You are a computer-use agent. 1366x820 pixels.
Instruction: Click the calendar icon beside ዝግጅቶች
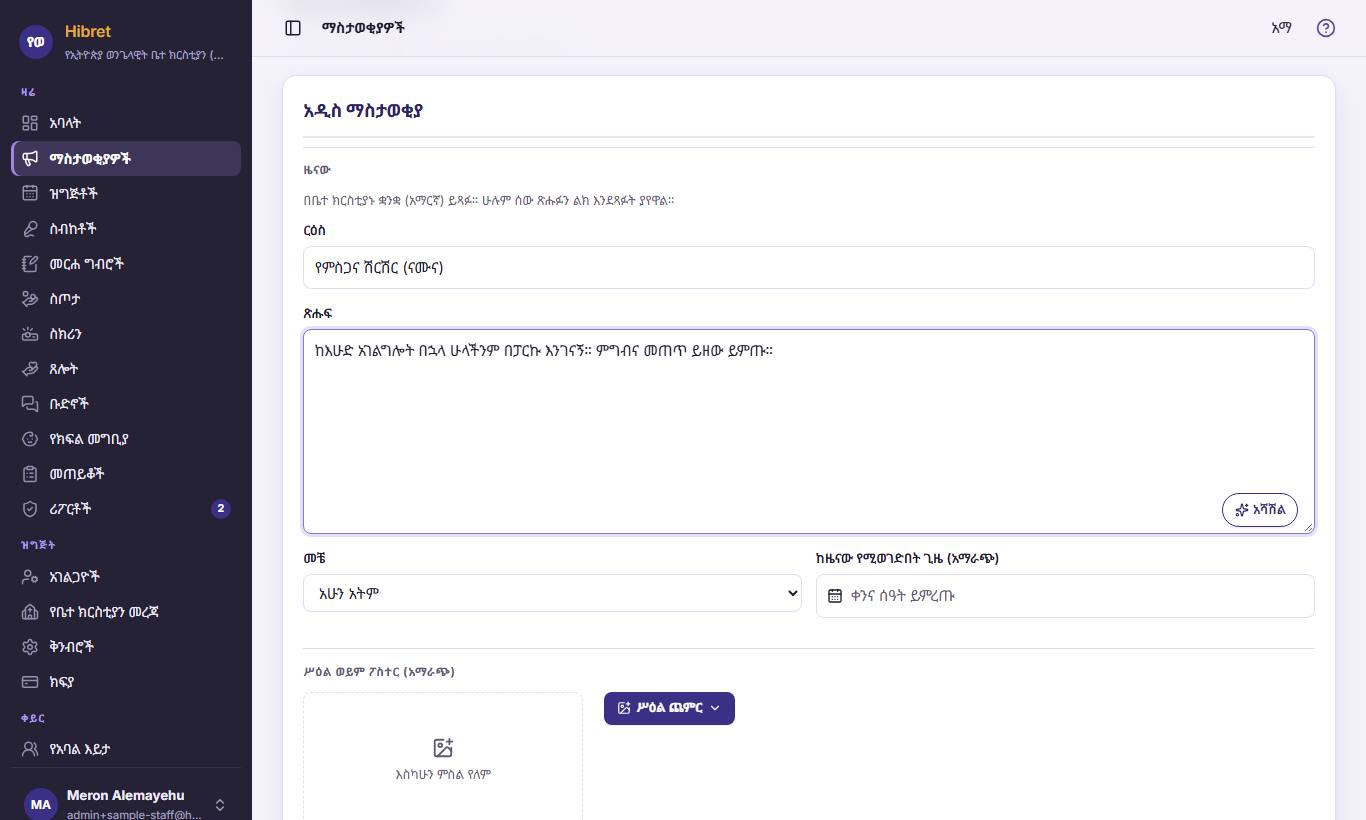30,193
